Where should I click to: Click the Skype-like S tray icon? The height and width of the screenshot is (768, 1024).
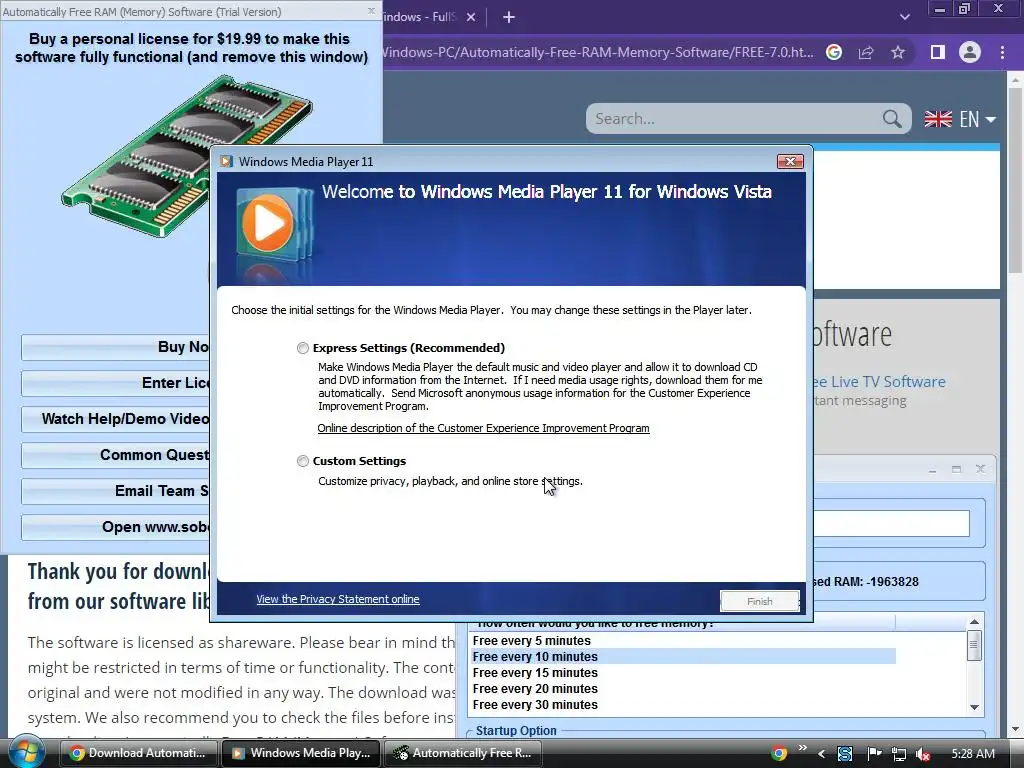(x=845, y=754)
